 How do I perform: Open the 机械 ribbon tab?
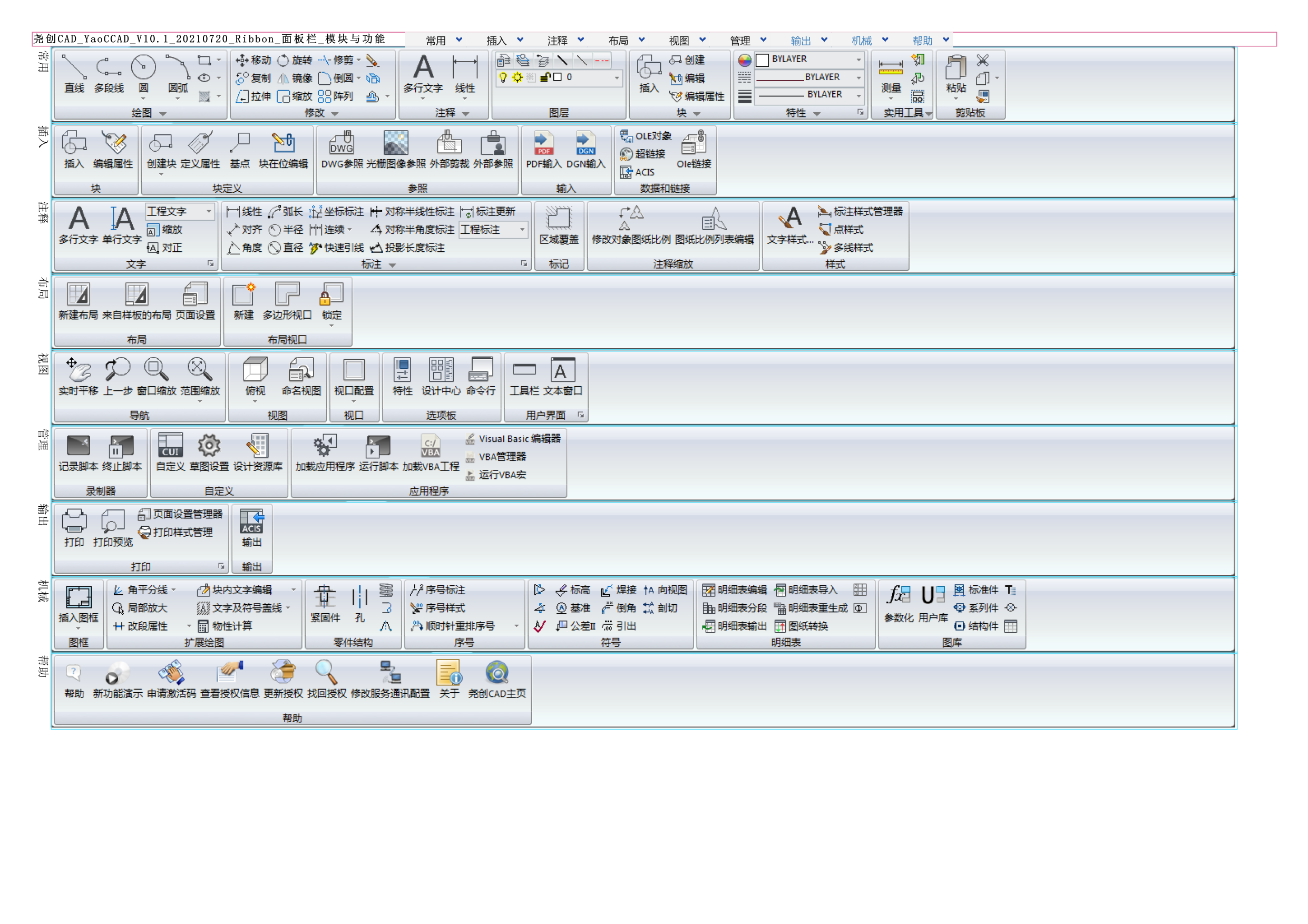tap(861, 41)
